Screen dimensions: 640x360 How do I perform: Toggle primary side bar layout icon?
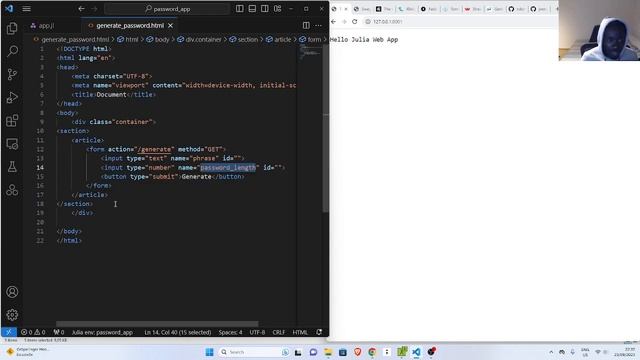[x=240, y=9]
